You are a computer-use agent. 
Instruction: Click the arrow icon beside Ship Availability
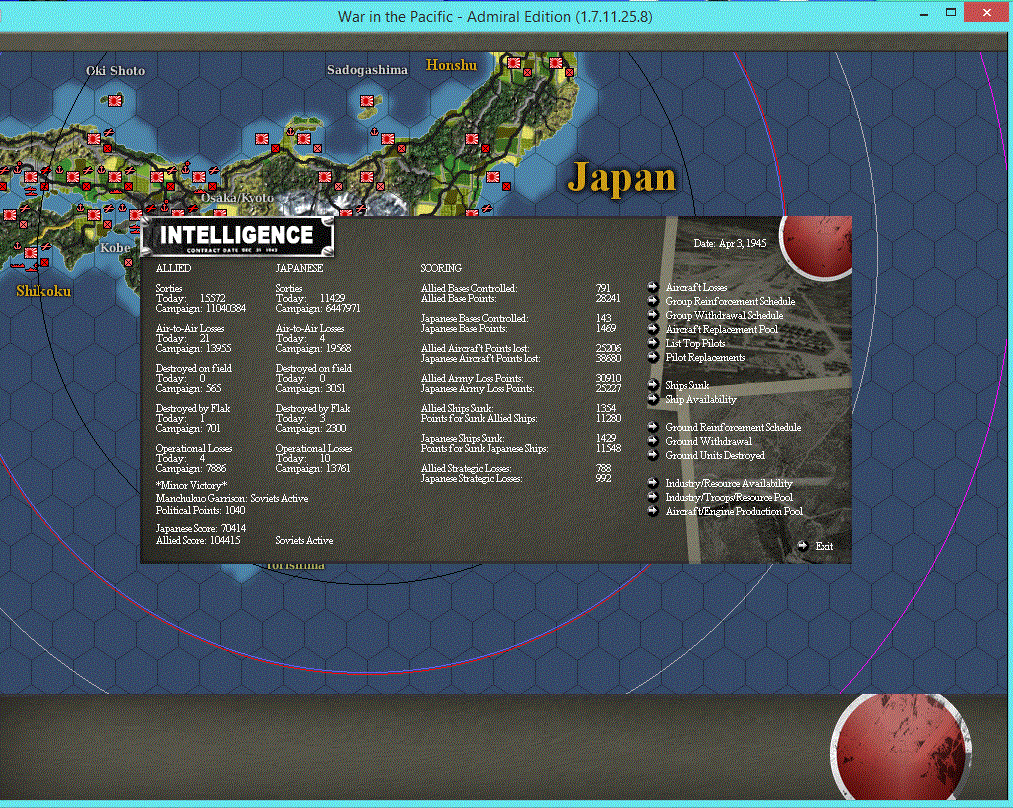(x=653, y=399)
